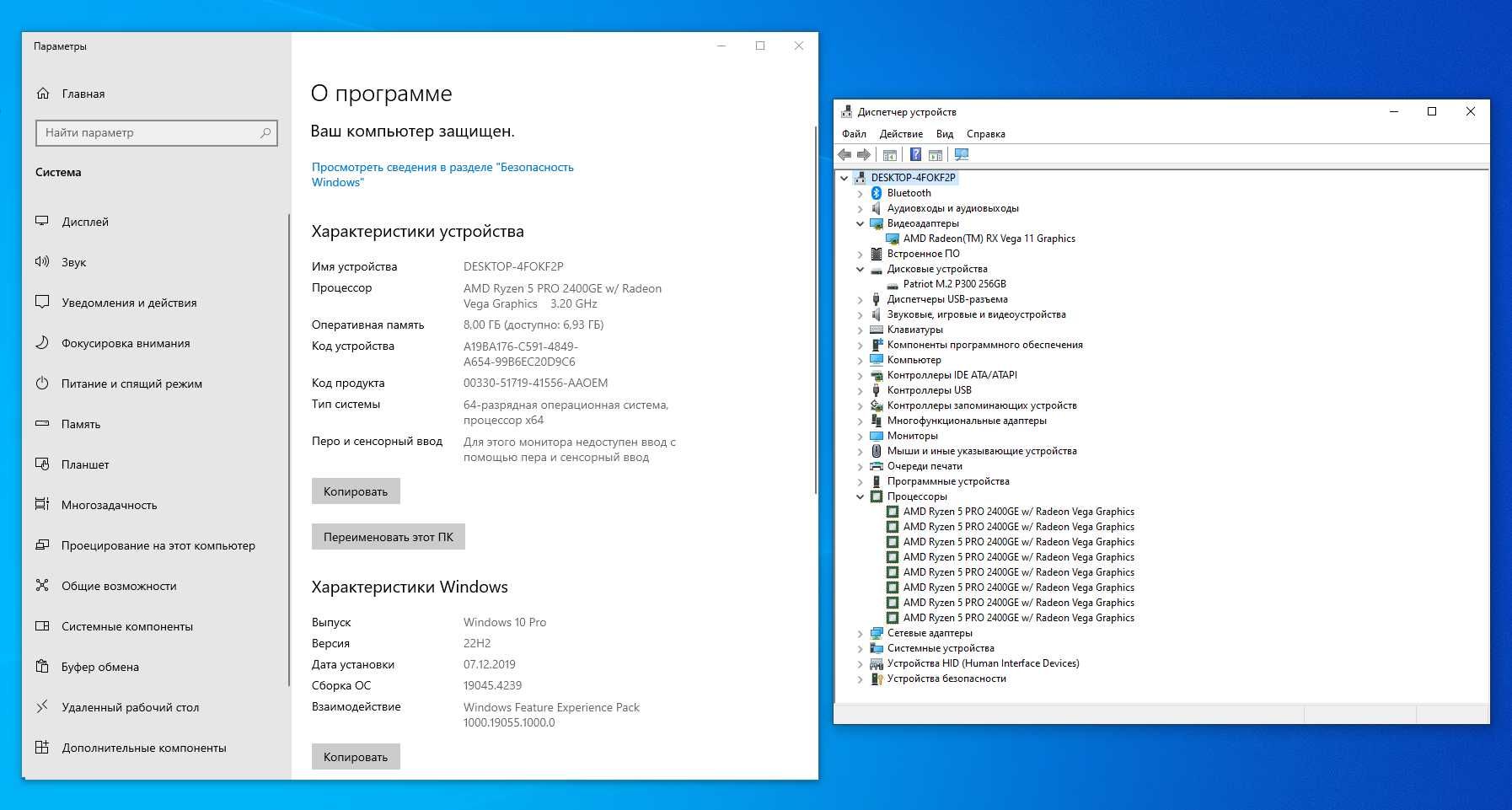Open the Действие menu
The image size is (1512, 810).
tap(901, 134)
